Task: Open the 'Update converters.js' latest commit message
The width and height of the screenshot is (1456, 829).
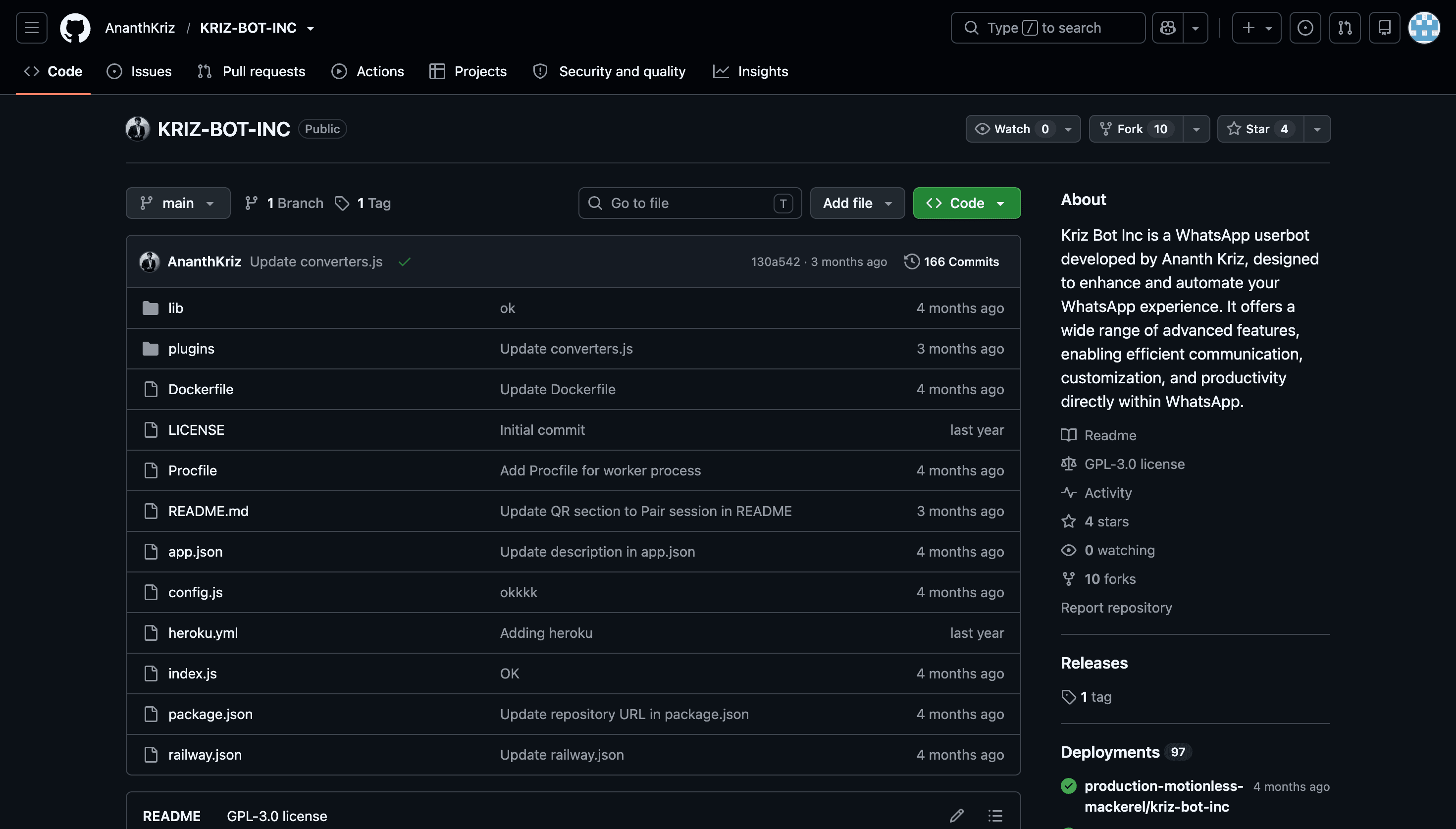Action: [x=316, y=261]
